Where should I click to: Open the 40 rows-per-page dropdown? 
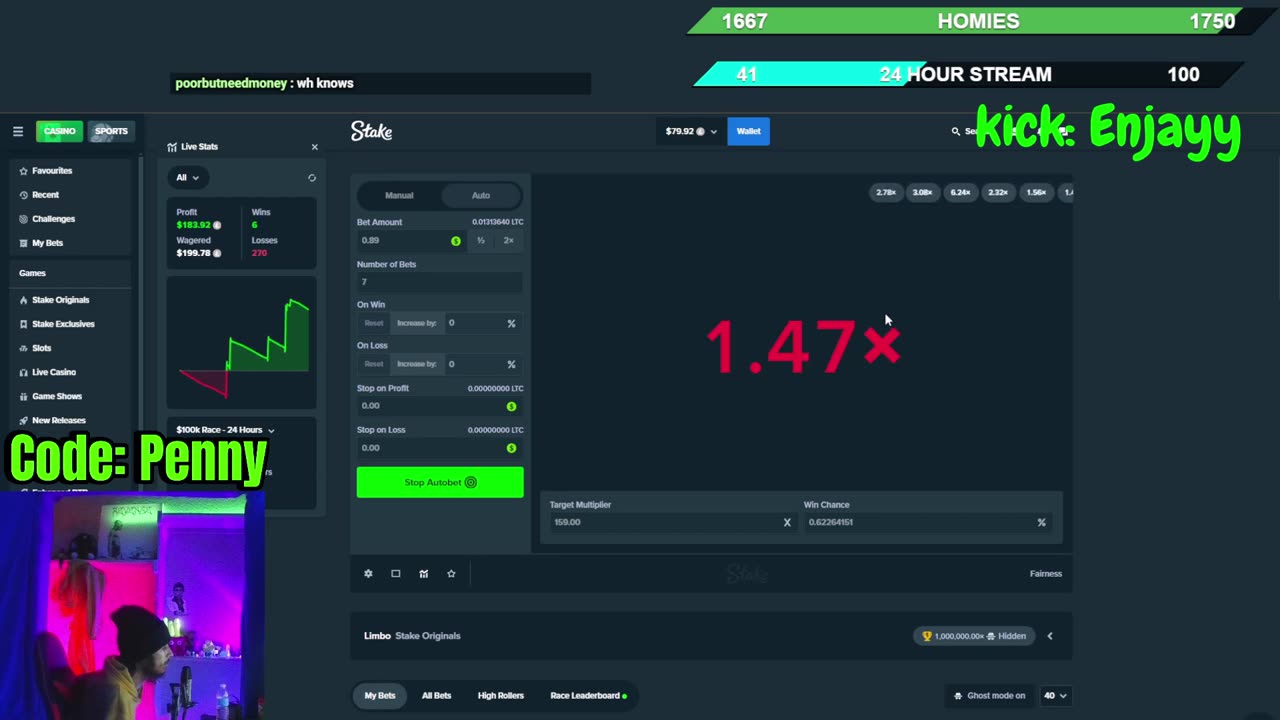(1055, 696)
